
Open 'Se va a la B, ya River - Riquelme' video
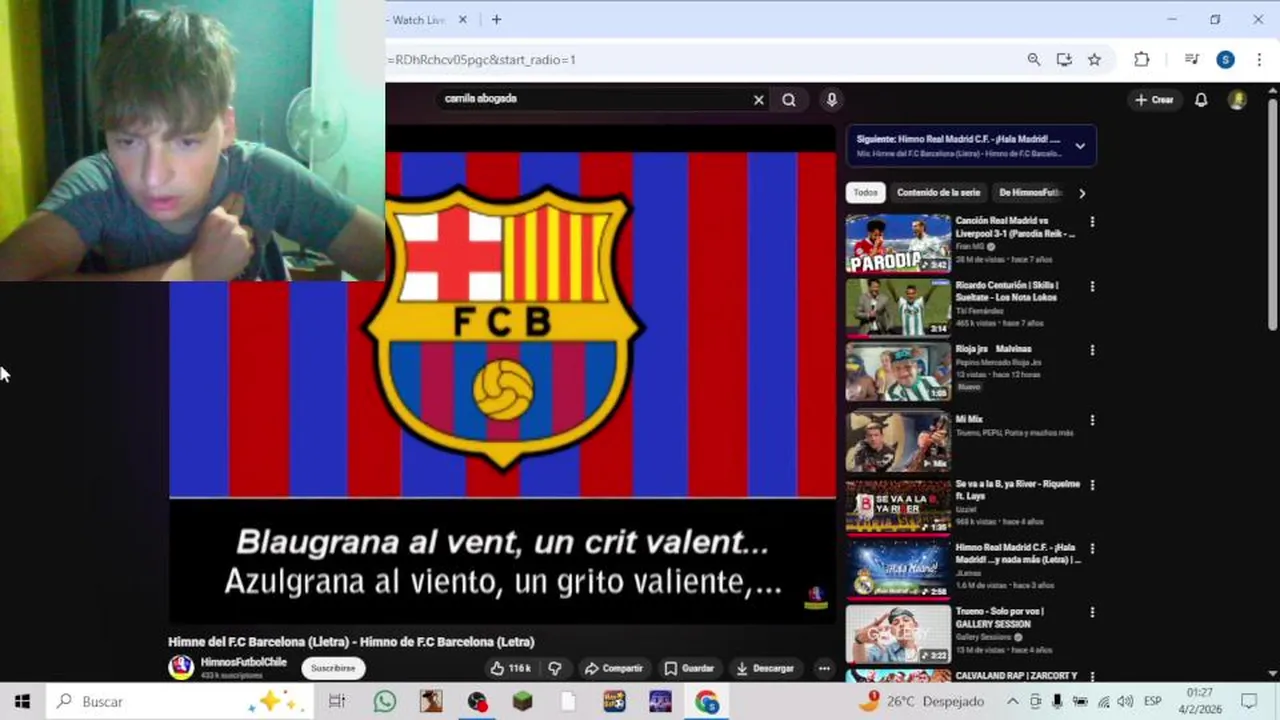pos(1017,490)
